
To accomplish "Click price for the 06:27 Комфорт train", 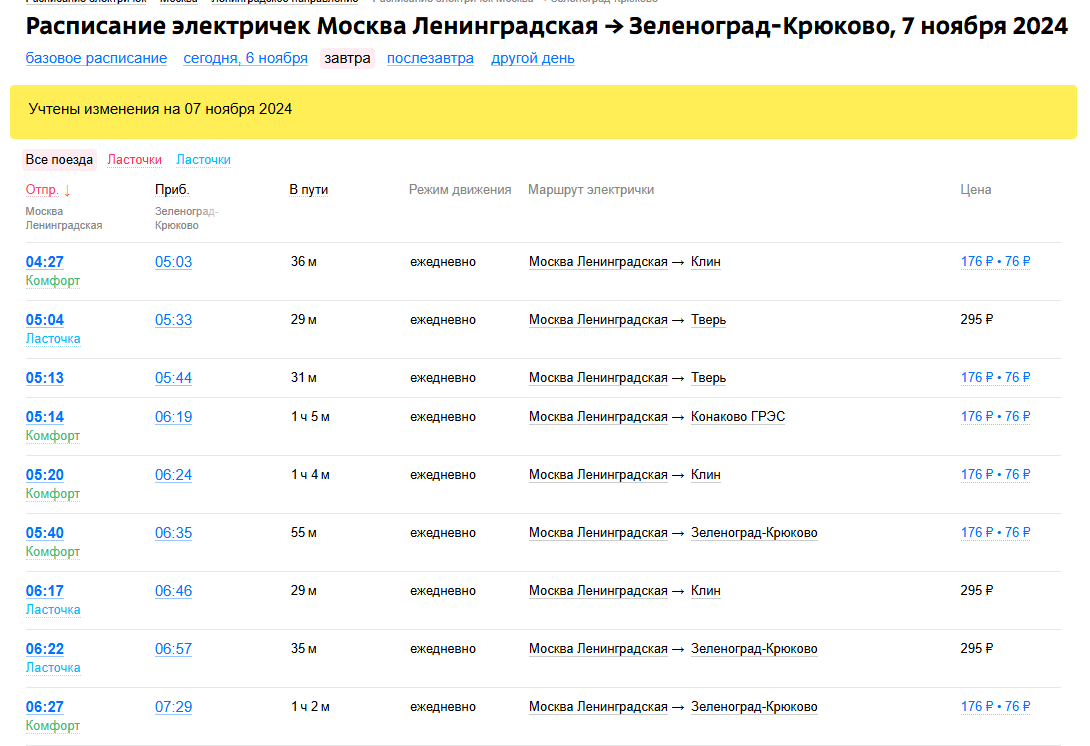I will pyautogui.click(x=994, y=707).
